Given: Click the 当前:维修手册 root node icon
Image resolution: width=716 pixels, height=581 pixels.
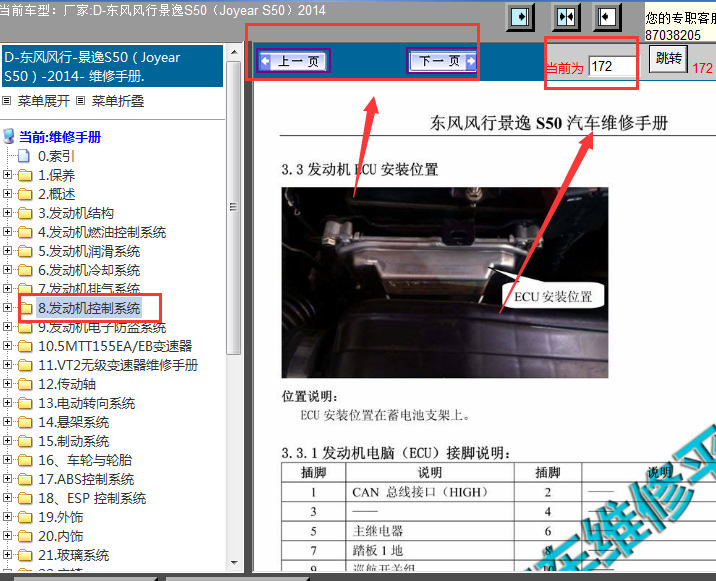Looking at the screenshot, I should coord(9,136).
